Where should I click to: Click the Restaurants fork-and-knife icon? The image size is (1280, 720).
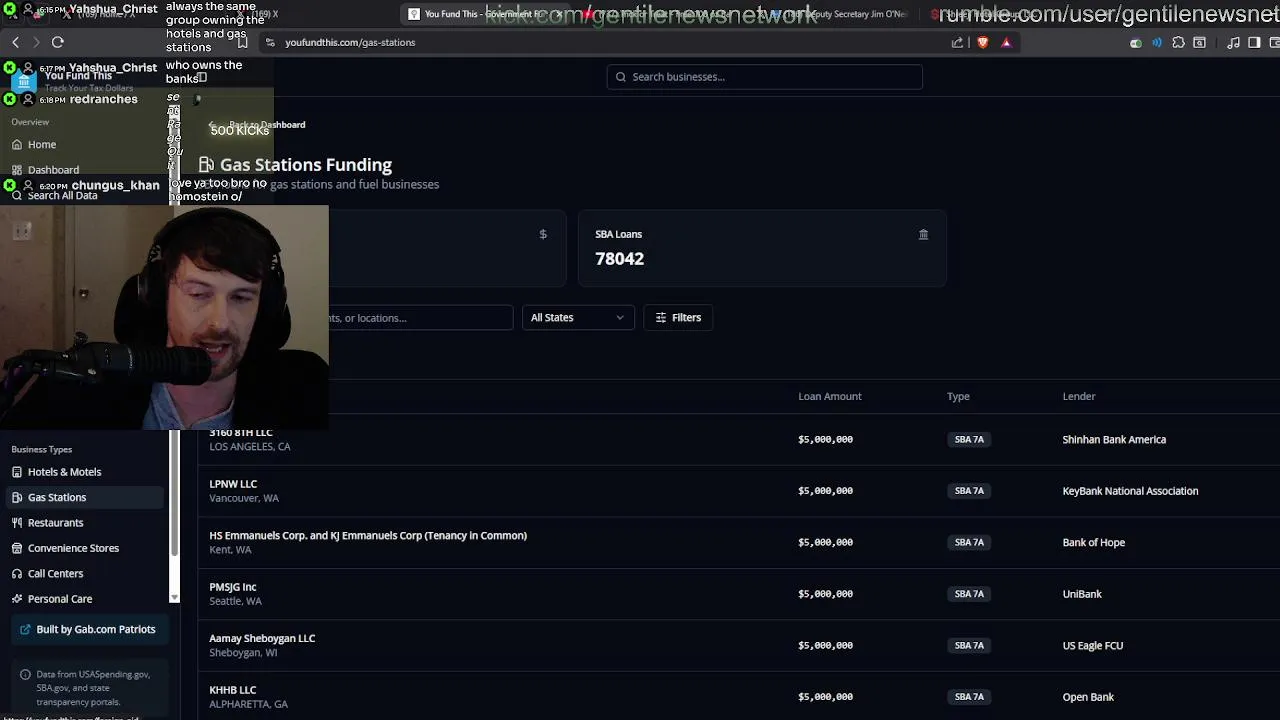coord(17,523)
